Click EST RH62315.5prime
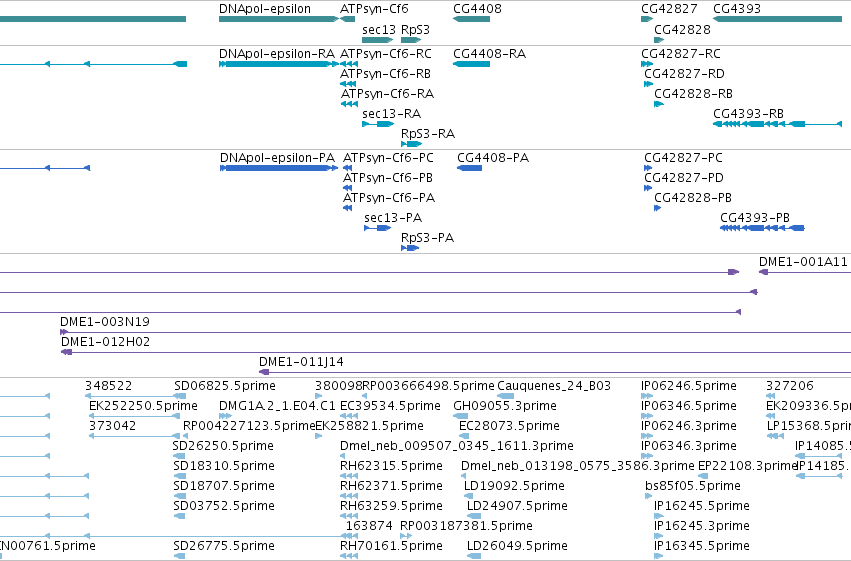The width and height of the screenshot is (851, 561). 391,467
